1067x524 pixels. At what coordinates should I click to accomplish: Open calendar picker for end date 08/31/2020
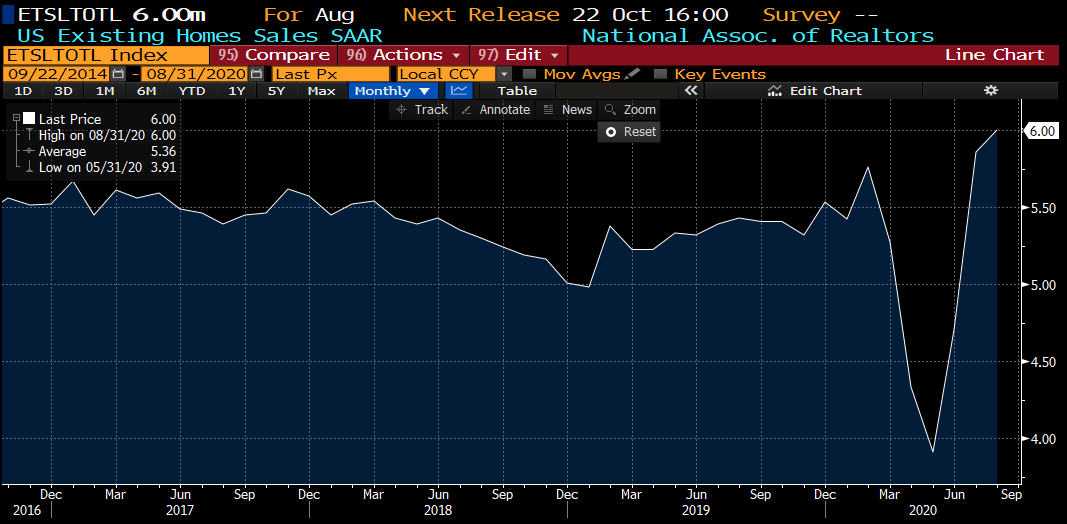[257, 74]
